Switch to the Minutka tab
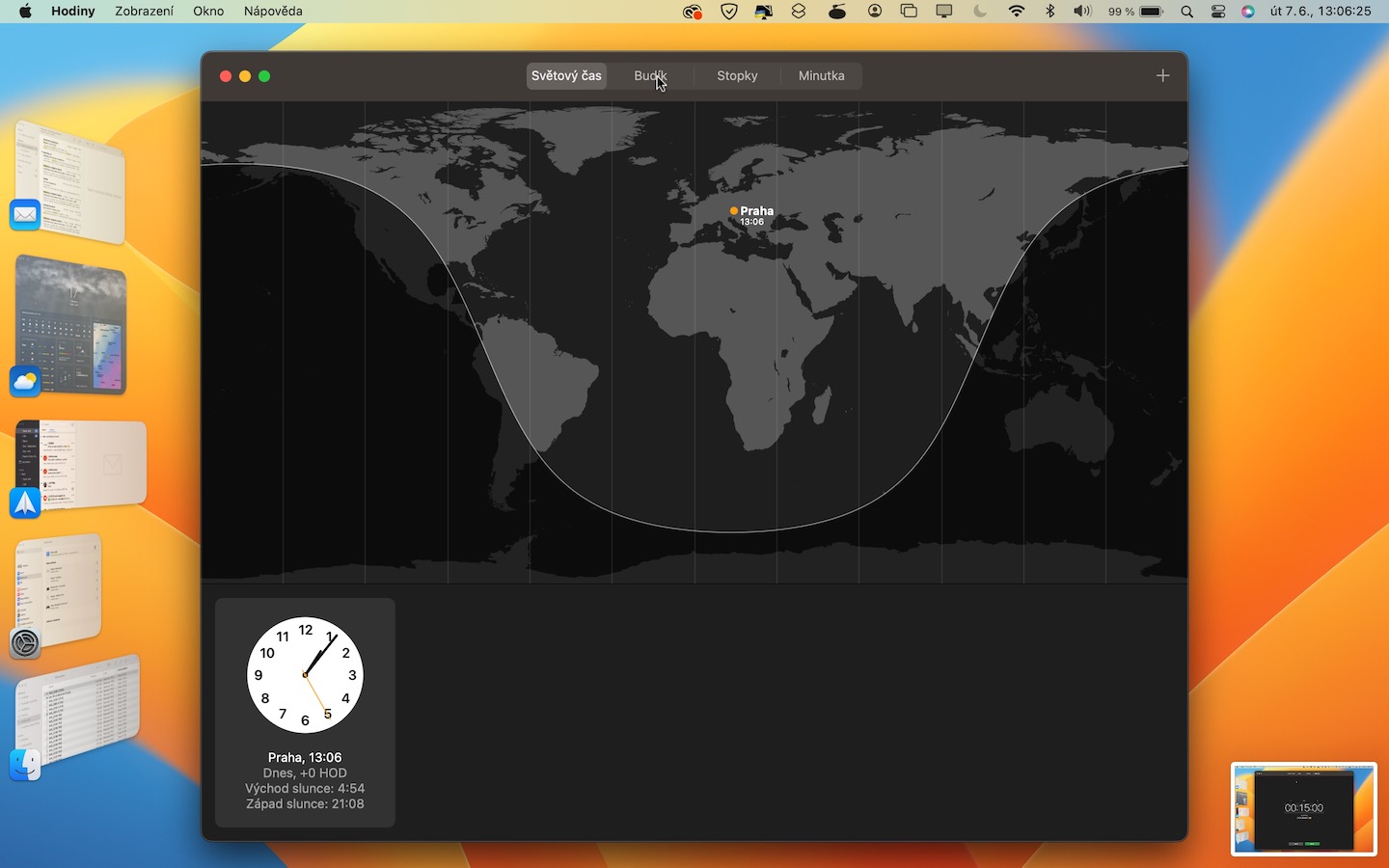Image resolution: width=1389 pixels, height=868 pixels. pos(821,75)
